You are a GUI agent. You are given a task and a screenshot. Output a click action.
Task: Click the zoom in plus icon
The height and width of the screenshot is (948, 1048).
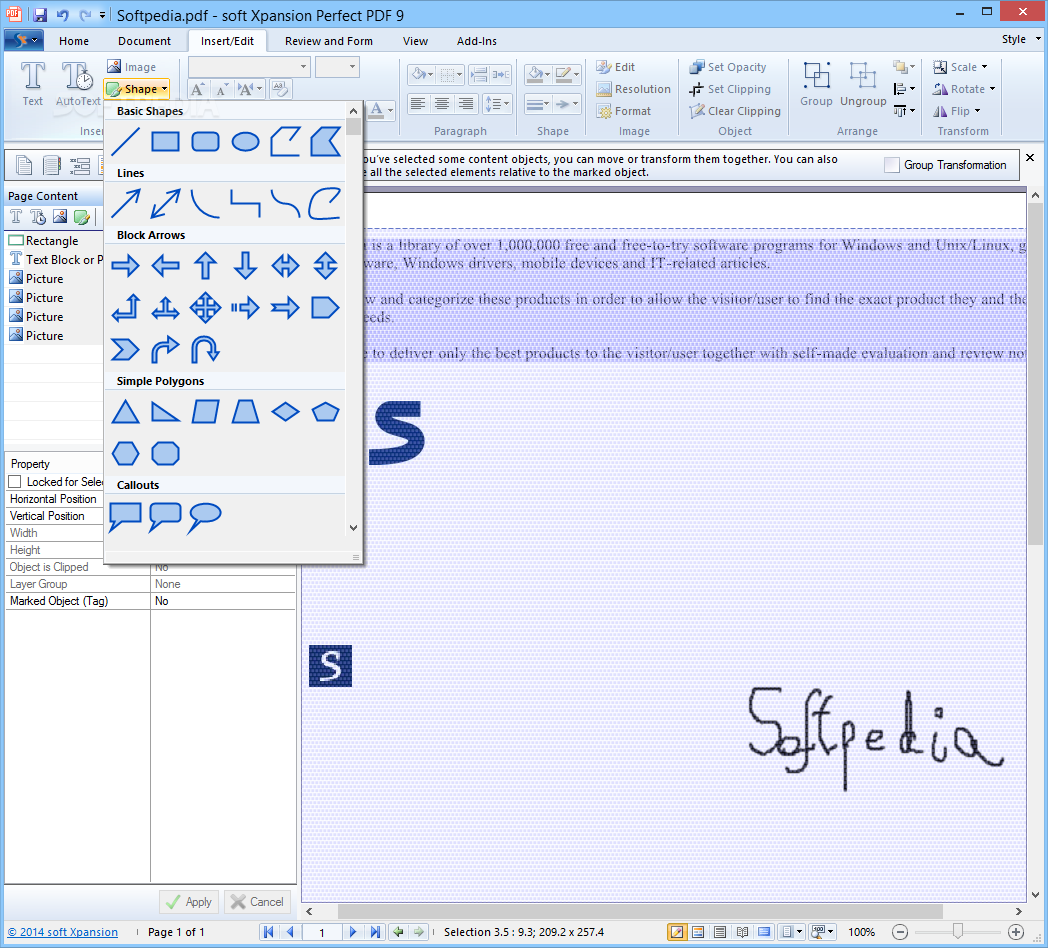1016,932
